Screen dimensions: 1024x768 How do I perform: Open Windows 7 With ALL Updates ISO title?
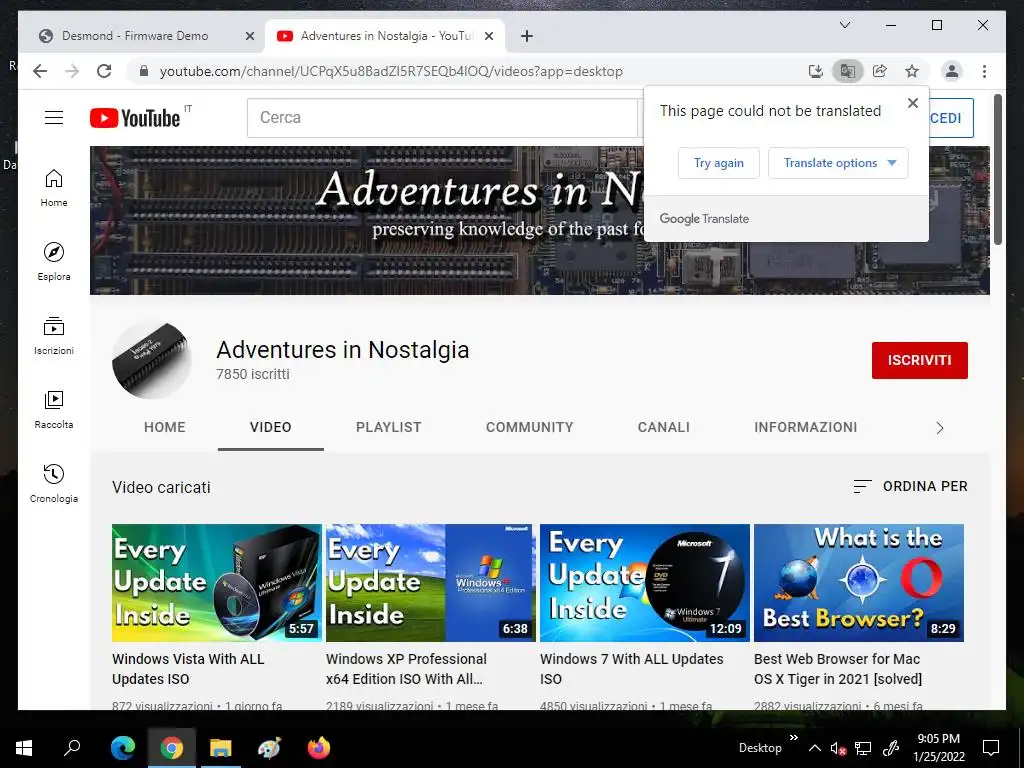coord(632,669)
